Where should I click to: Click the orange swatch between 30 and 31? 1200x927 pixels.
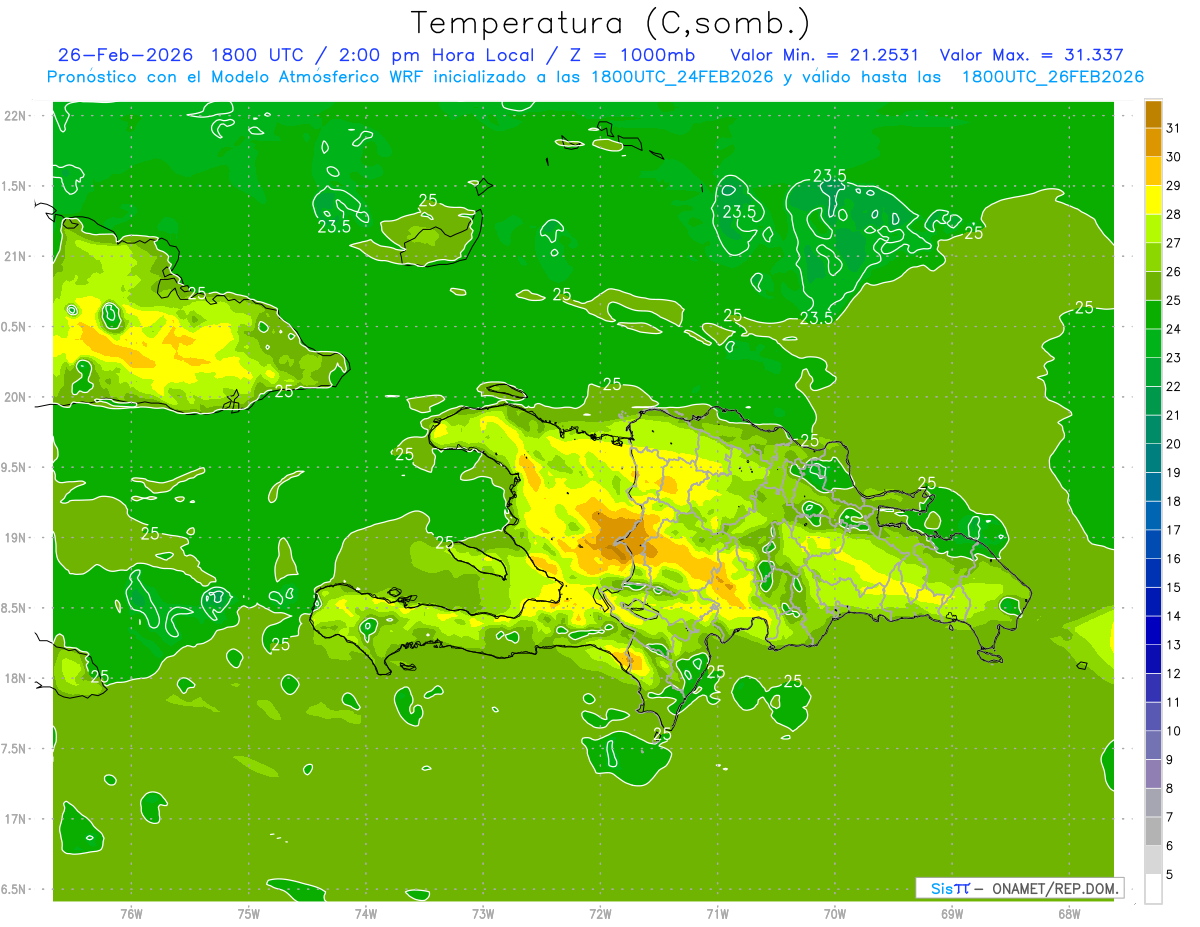[x=1153, y=143]
